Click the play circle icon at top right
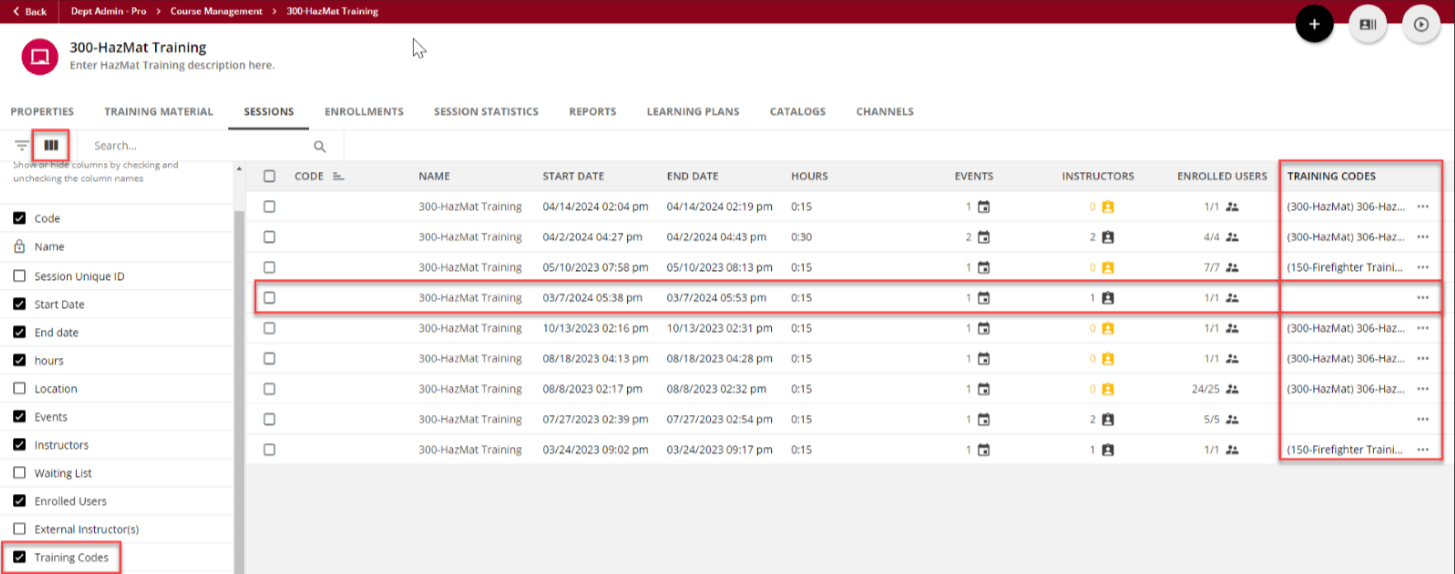Image resolution: width=1455 pixels, height=574 pixels. click(1421, 24)
